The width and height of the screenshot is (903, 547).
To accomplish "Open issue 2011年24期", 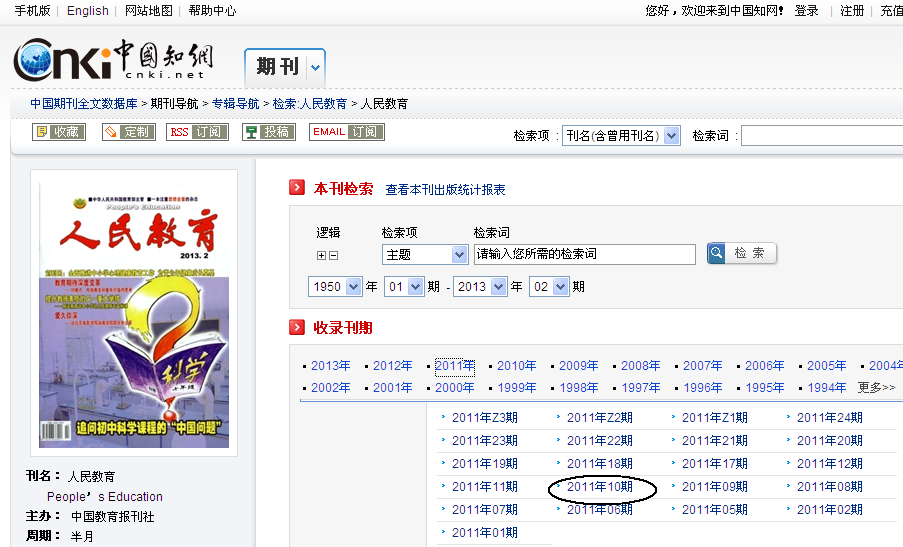I will (x=830, y=417).
